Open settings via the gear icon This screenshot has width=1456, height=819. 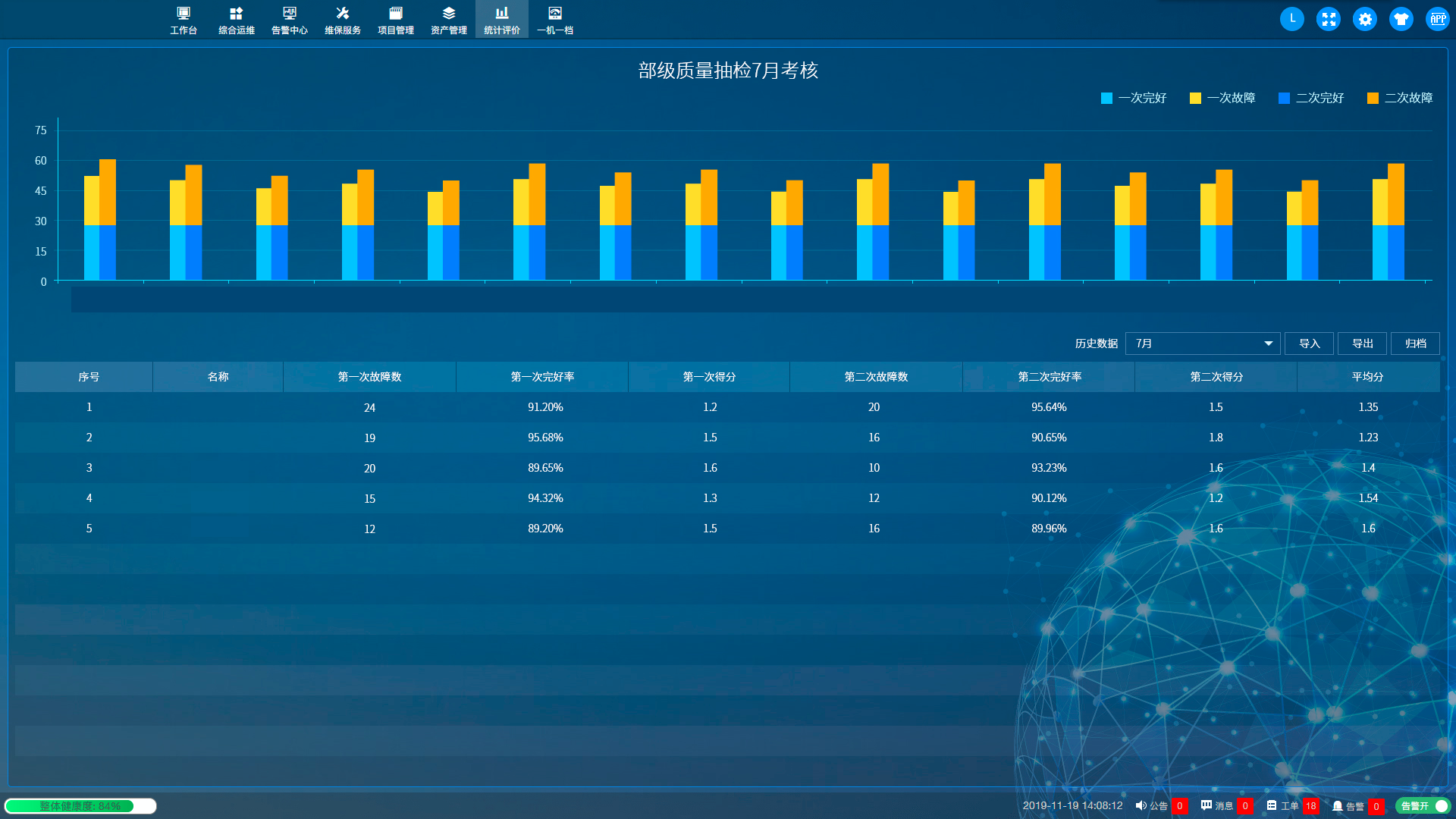point(1365,19)
